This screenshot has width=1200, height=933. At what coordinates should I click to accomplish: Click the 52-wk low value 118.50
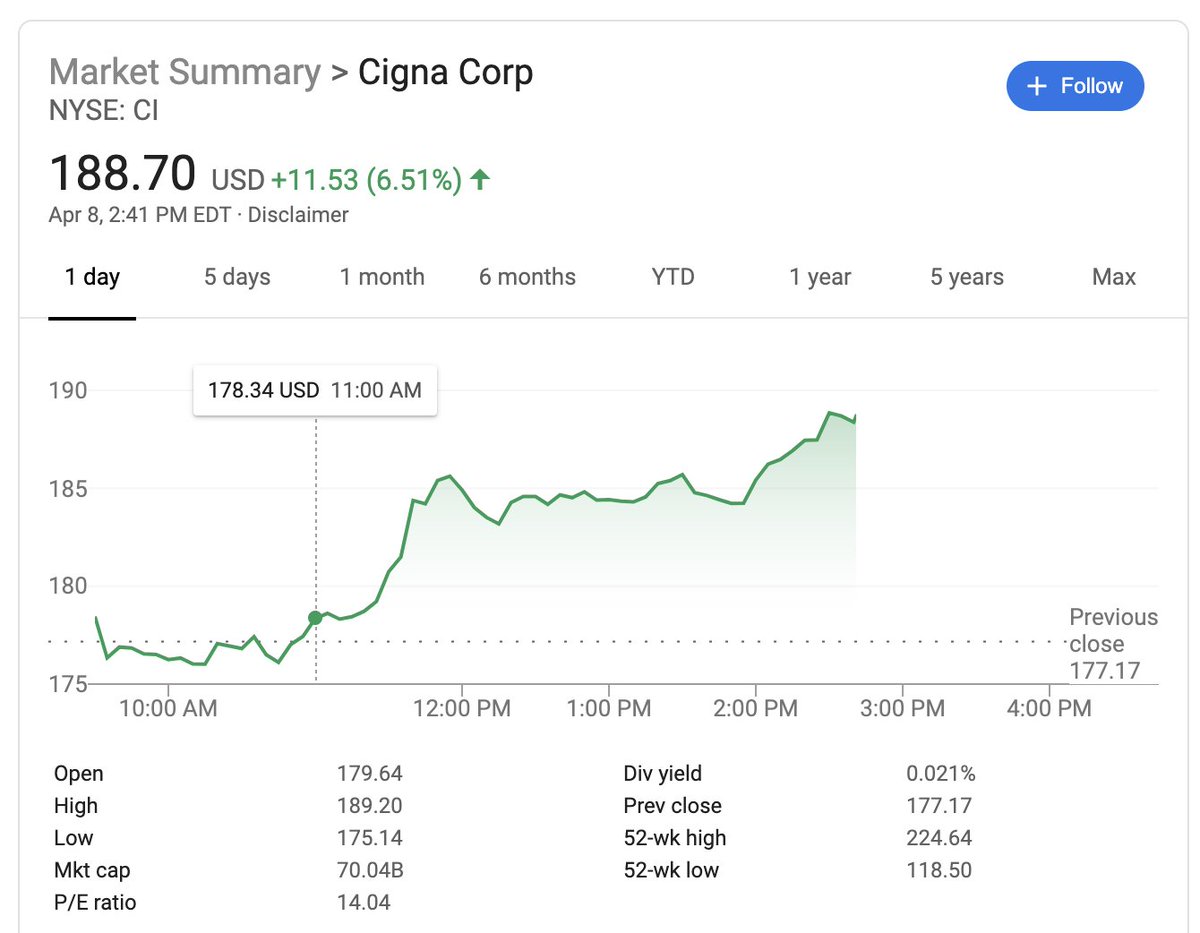tap(939, 870)
